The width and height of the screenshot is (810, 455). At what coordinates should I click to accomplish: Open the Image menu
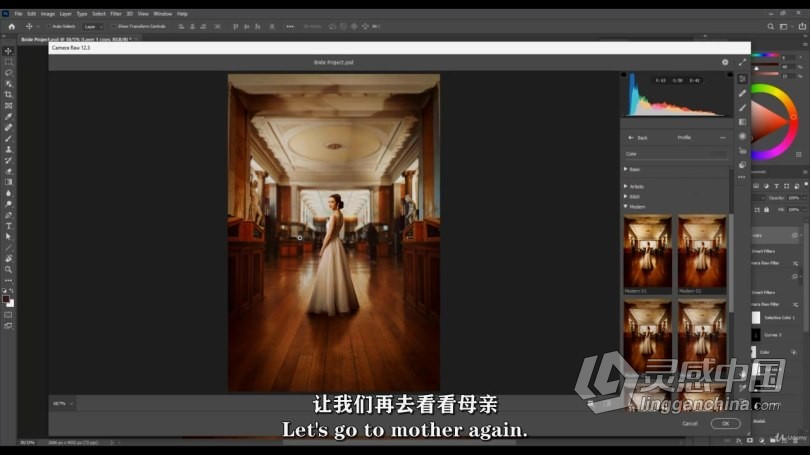48,14
